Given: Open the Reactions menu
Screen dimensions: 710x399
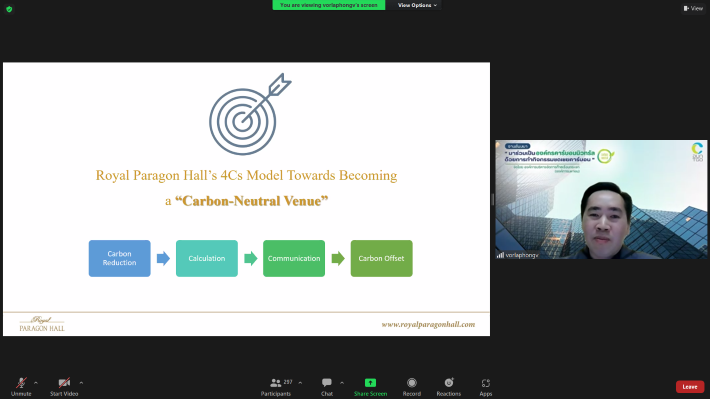Looking at the screenshot, I should pyautogui.click(x=448, y=386).
